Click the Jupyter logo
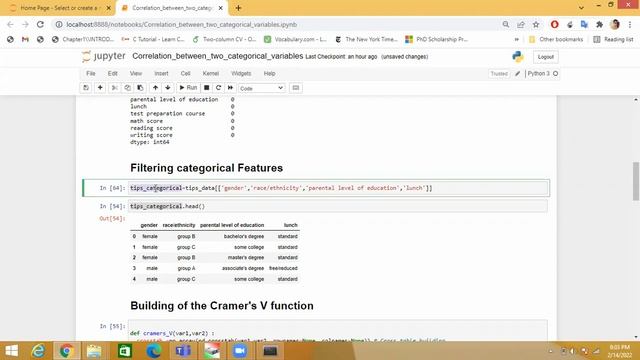The height and width of the screenshot is (360, 640). coord(104,56)
